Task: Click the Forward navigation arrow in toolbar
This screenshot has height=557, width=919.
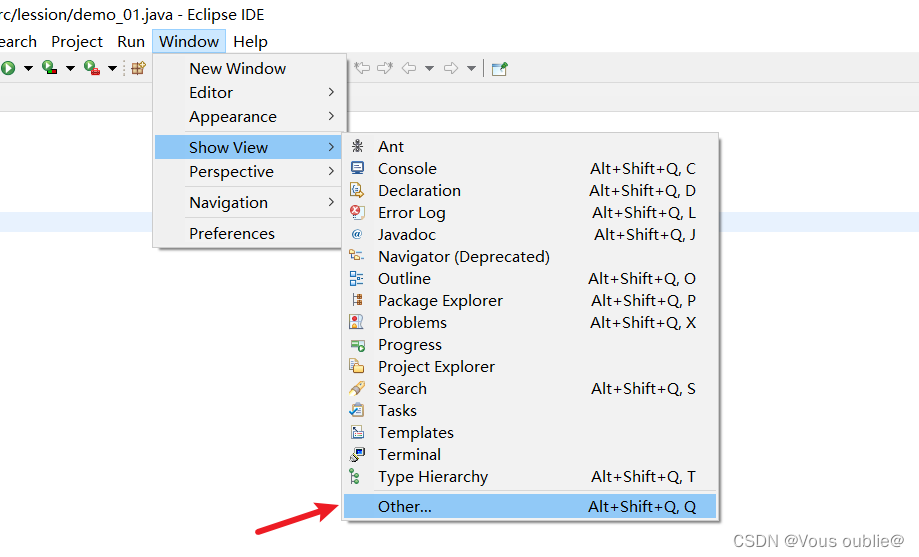Action: click(451, 69)
